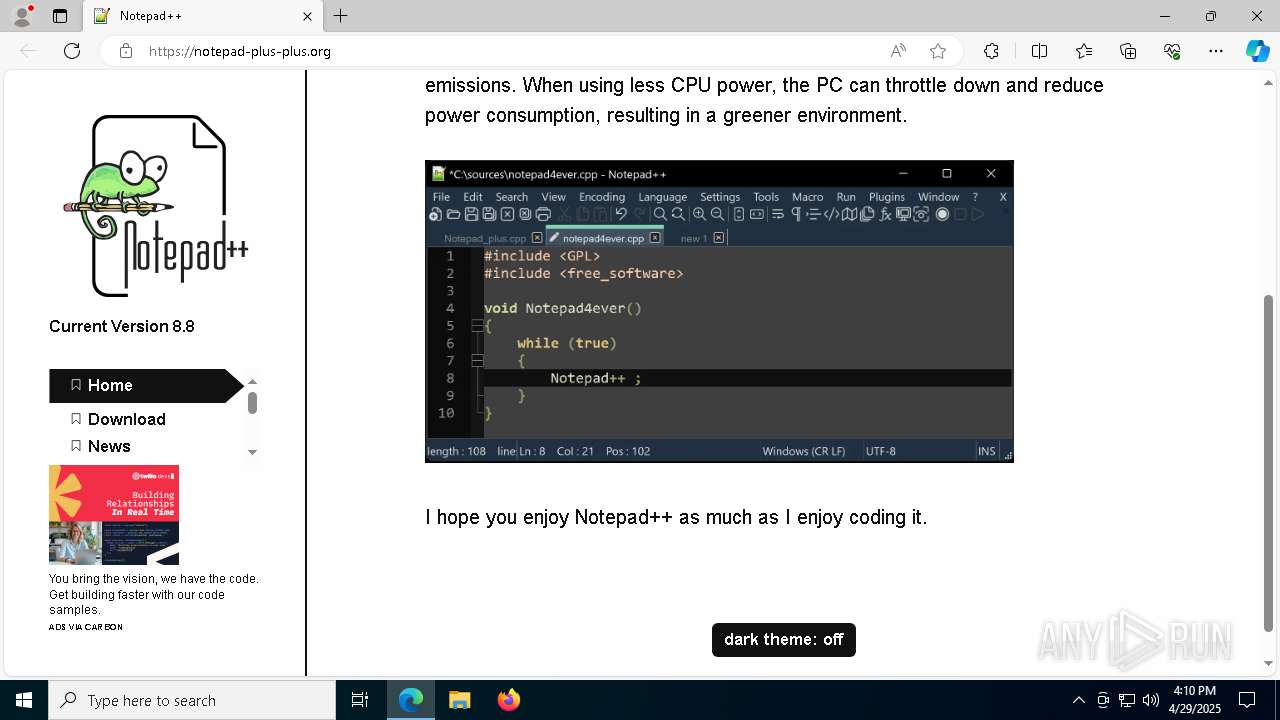Launch the Copilot sidebar
The image size is (1280, 720).
(x=1257, y=51)
